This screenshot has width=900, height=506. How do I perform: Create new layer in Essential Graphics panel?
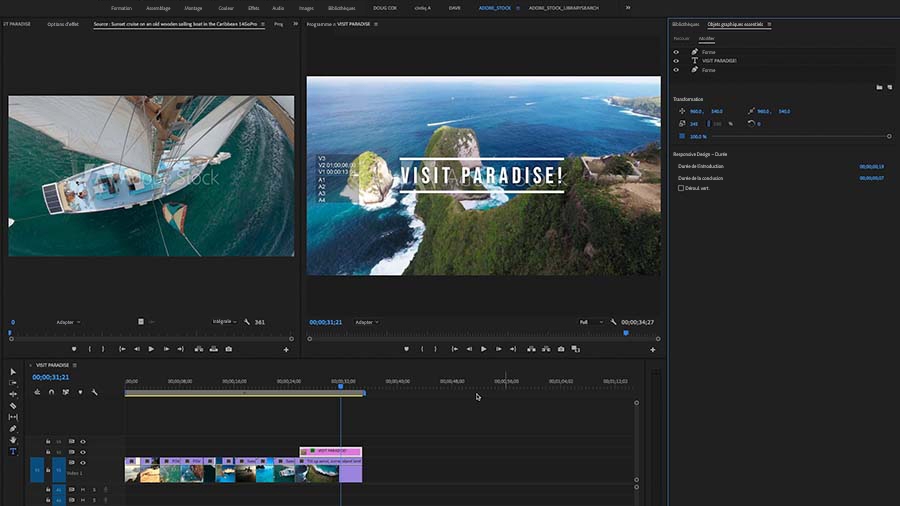[889, 88]
